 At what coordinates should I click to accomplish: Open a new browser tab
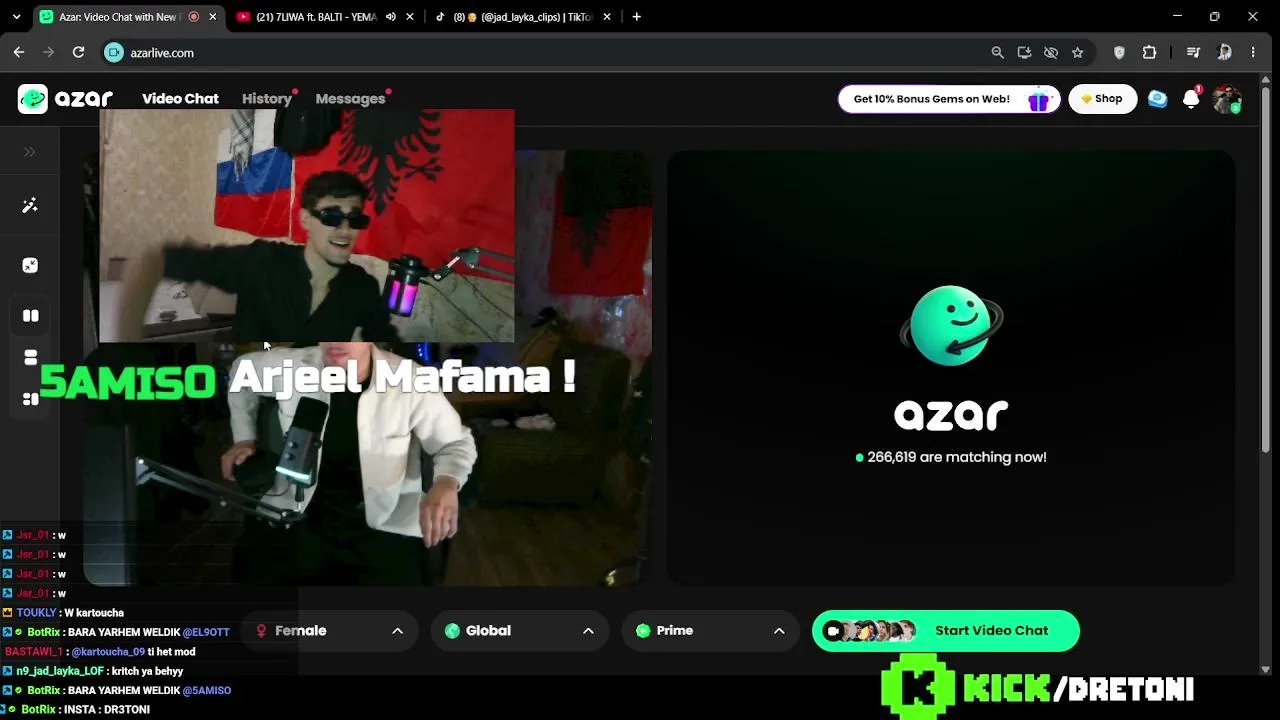click(636, 17)
